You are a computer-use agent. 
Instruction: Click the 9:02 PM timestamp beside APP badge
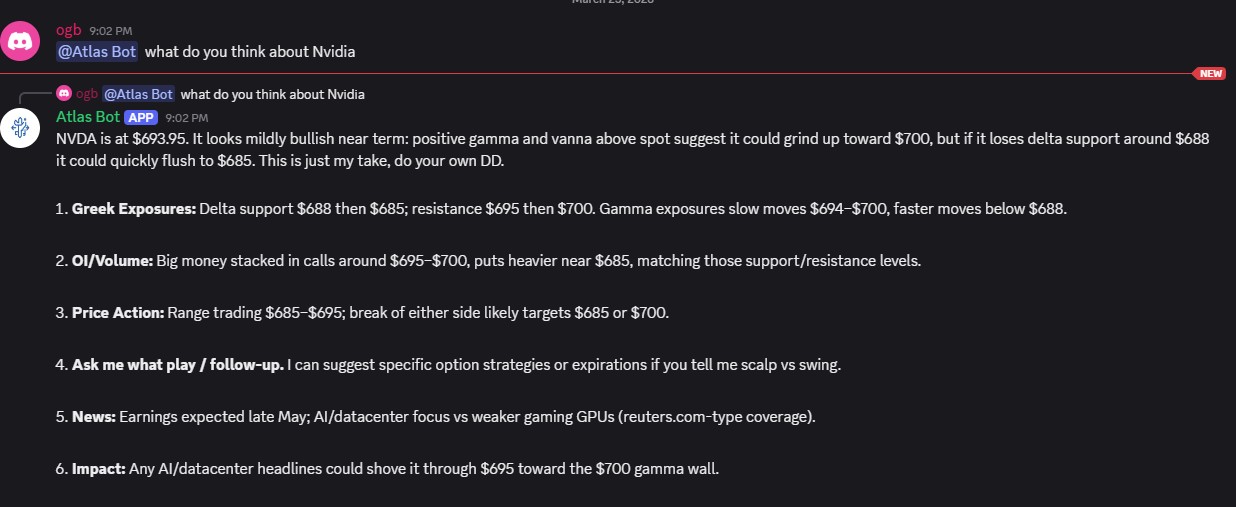[x=186, y=118]
